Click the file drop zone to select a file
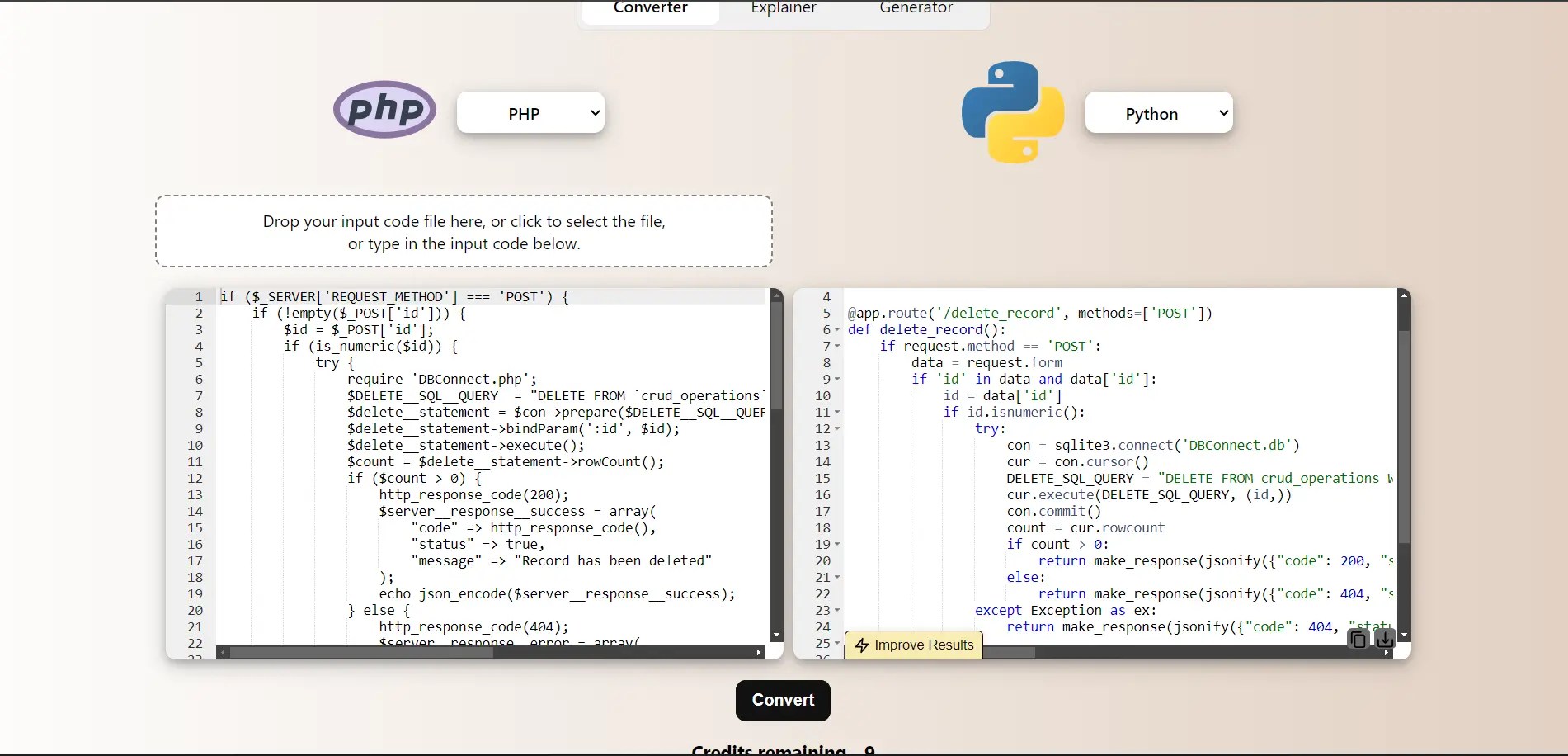 pyautogui.click(x=464, y=232)
